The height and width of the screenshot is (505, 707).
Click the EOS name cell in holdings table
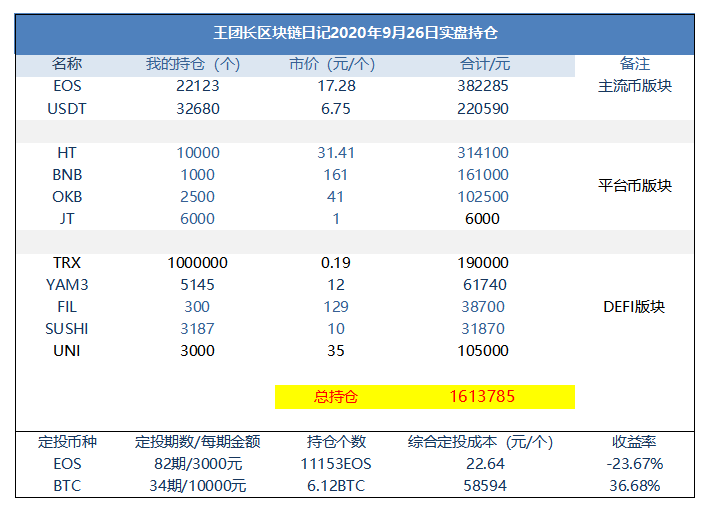tap(67, 86)
